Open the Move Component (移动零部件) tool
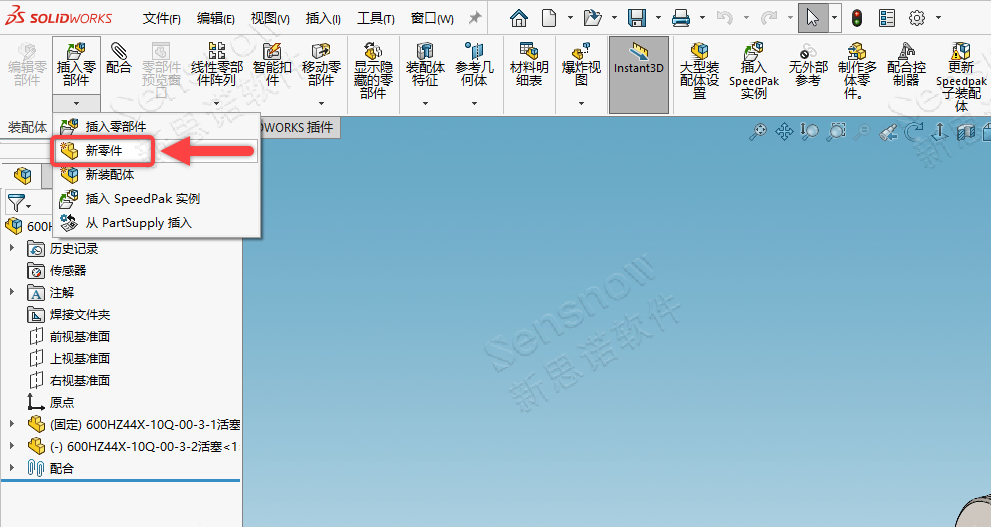991x527 pixels. (x=320, y=66)
